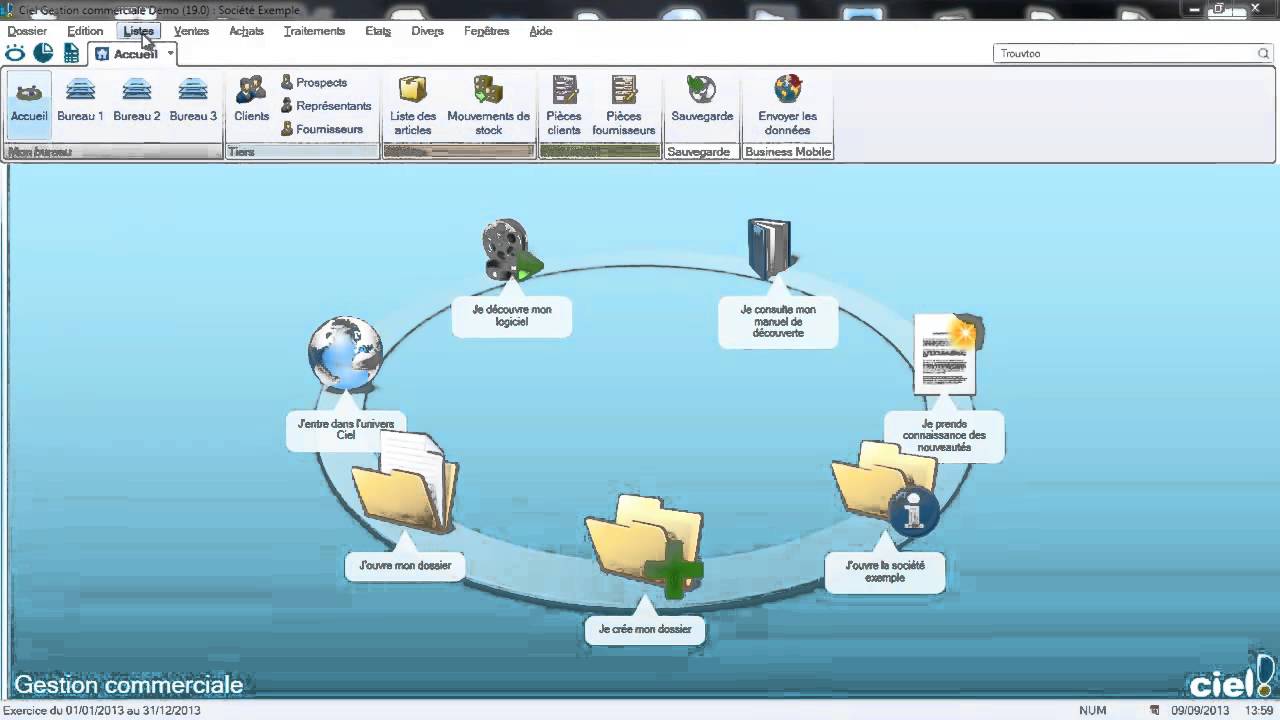Open Pièces fournisseurs
1280x720 pixels.
[x=624, y=106]
